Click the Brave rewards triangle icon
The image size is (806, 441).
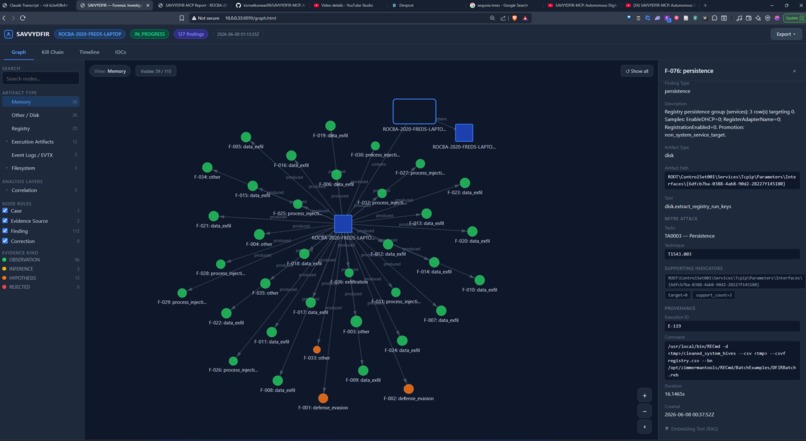point(525,18)
